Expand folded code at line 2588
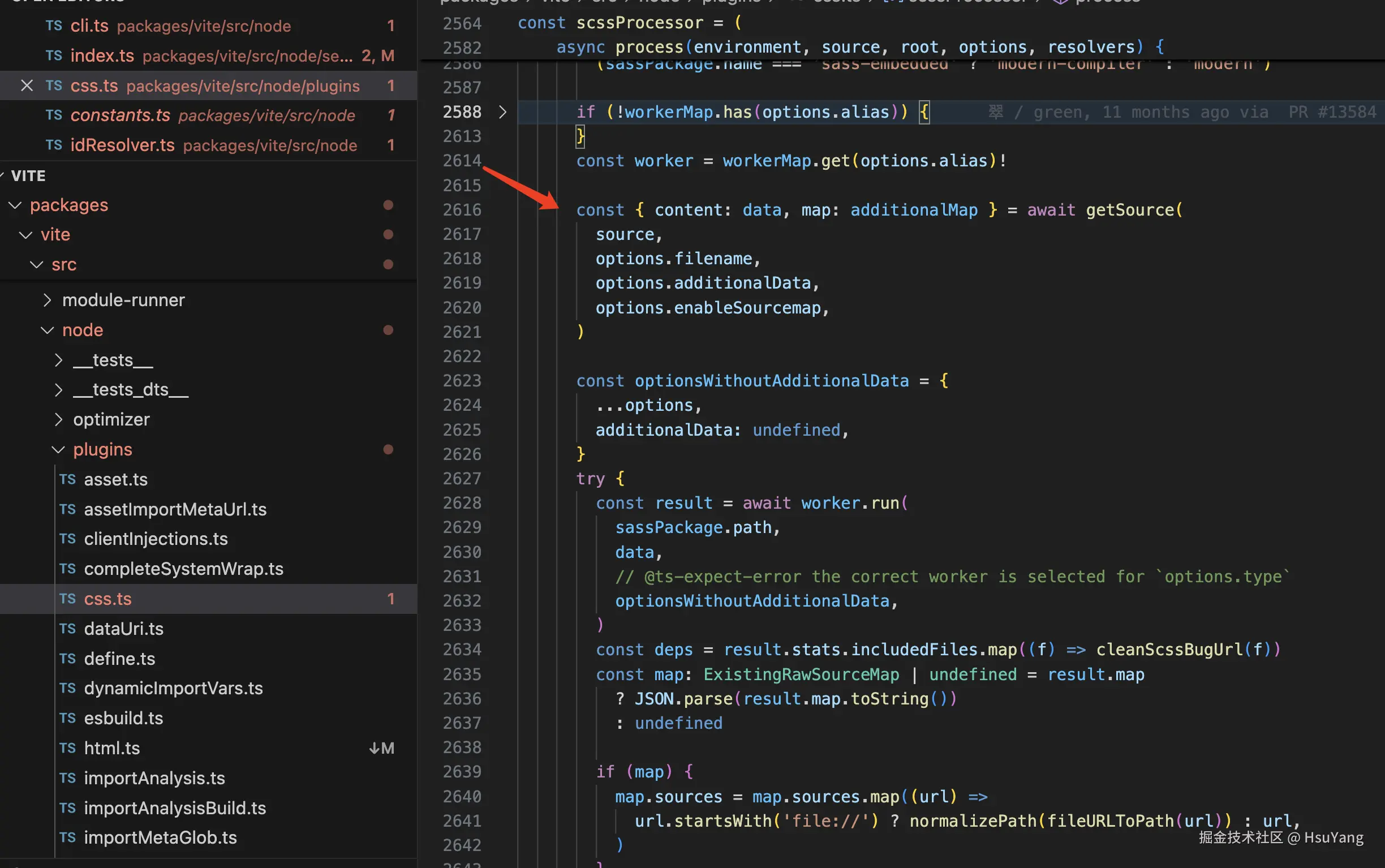 (x=502, y=112)
